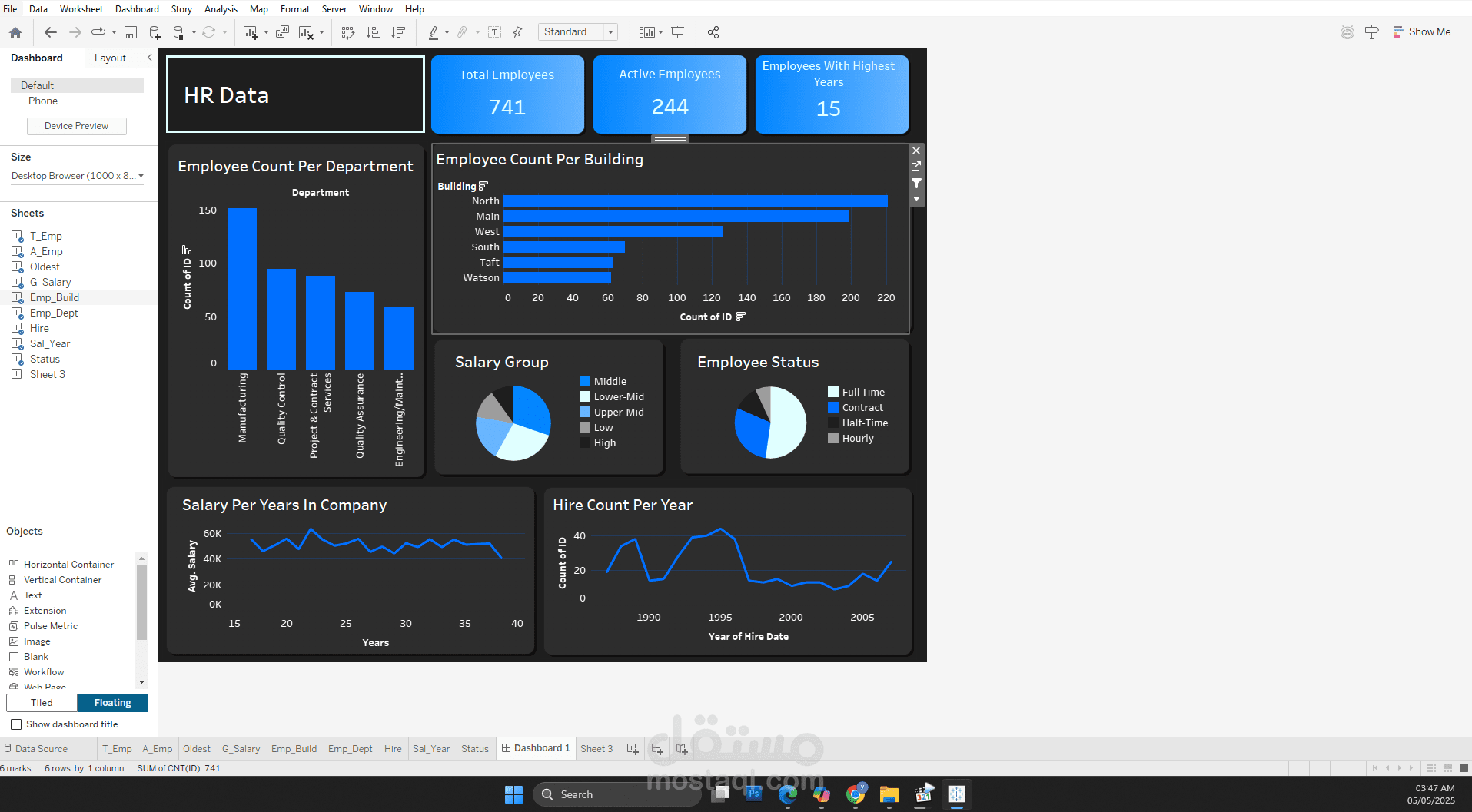Open the Emp_Dept sheet tab

click(350, 749)
